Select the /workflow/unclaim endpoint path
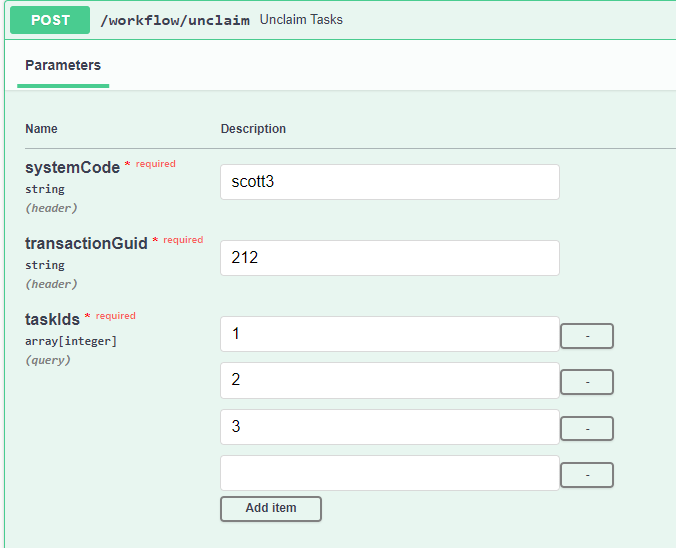Image resolution: width=676 pixels, height=548 pixels. coord(175,20)
